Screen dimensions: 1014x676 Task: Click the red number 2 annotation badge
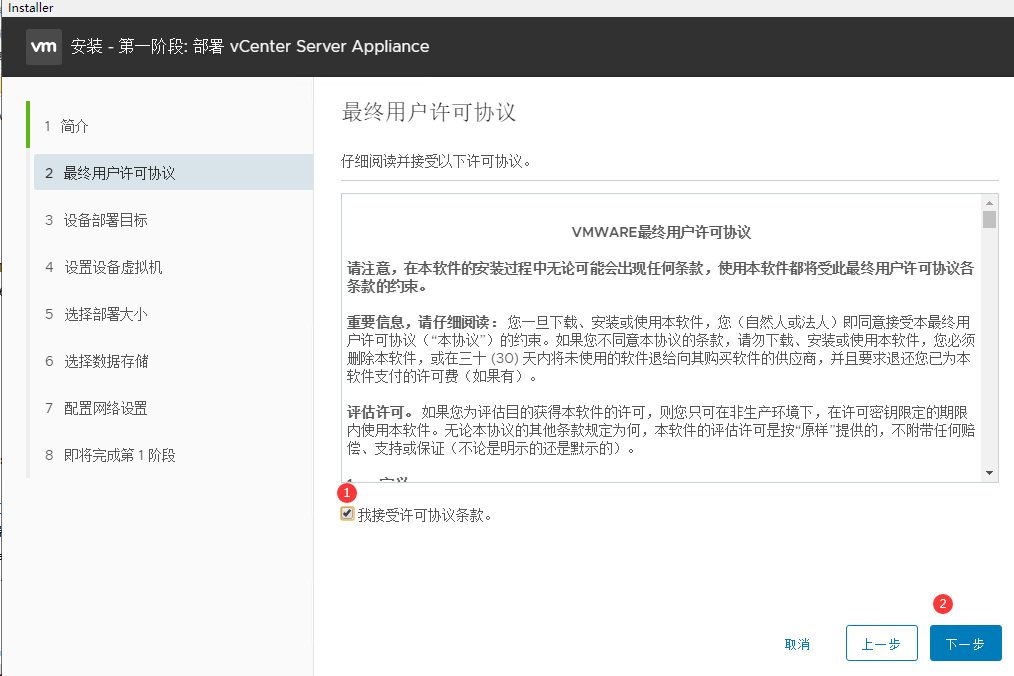click(942, 604)
